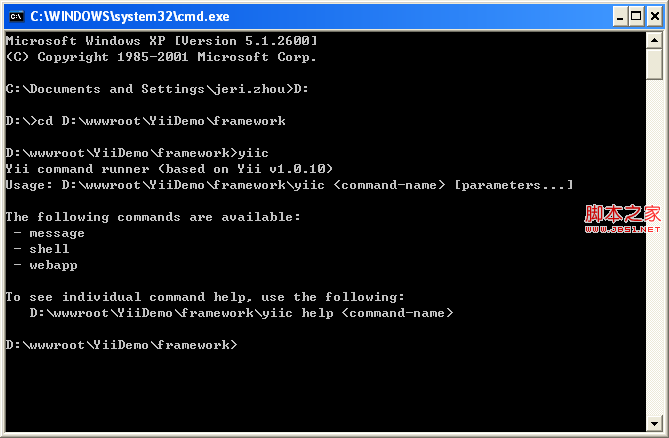This screenshot has width=669, height=438.
Task: Click the 'Usage:' line with command-name
Action: [289, 185]
